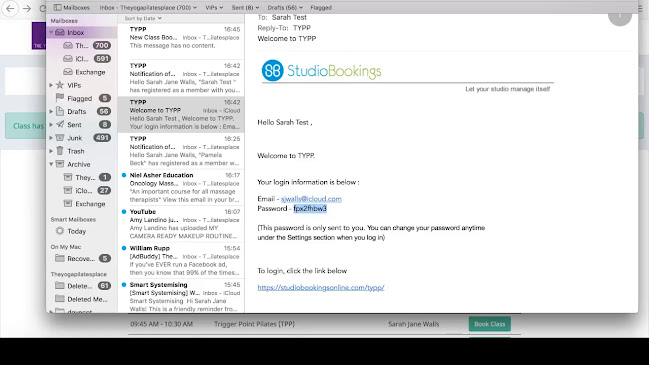Open the TYPP New Class Boo... message at 16:45
This screenshot has width=649, height=365.
pyautogui.click(x=181, y=40)
